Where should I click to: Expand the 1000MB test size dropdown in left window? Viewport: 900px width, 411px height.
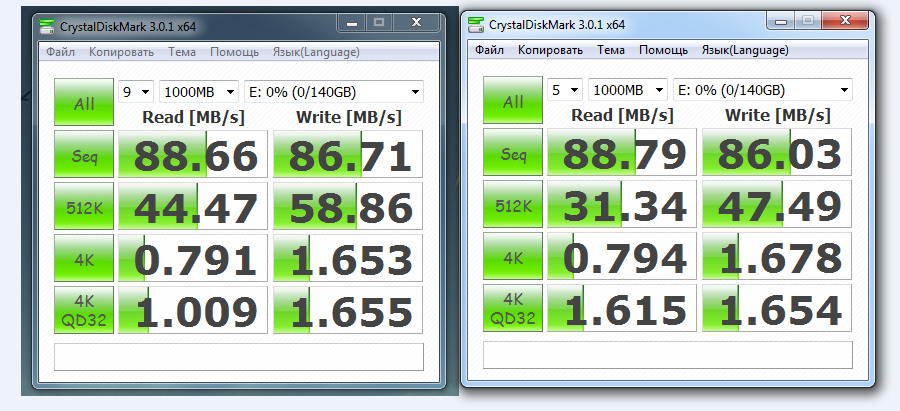[x=198, y=92]
